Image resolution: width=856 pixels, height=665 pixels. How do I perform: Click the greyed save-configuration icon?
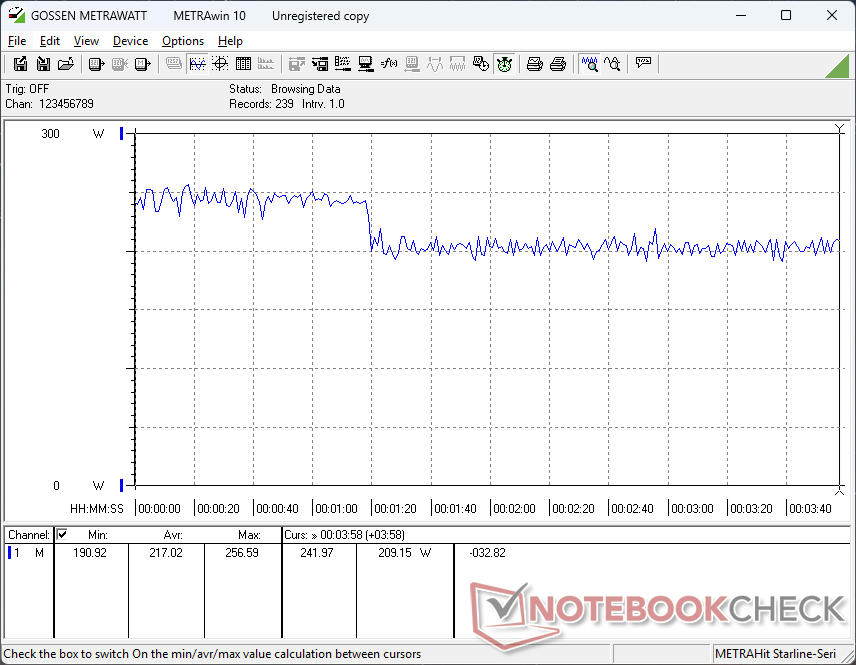pos(296,64)
